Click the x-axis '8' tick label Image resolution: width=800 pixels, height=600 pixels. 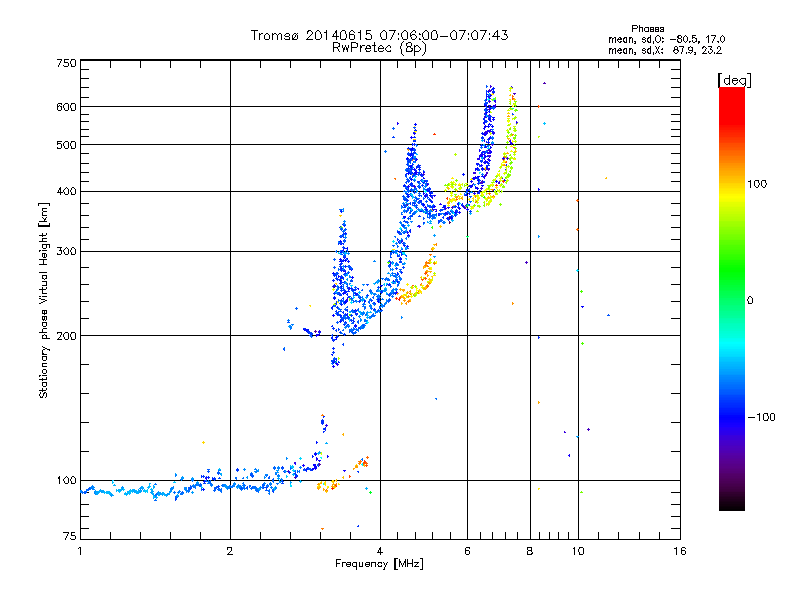point(530,551)
